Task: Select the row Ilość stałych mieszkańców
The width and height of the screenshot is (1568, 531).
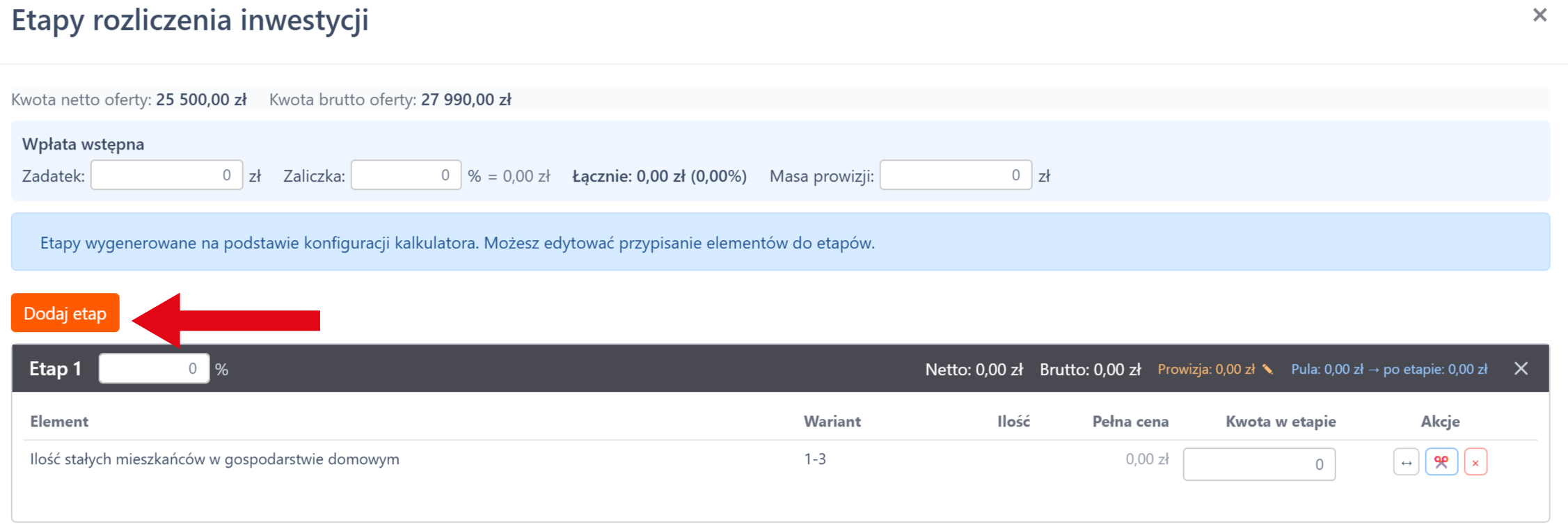Action: [214, 459]
